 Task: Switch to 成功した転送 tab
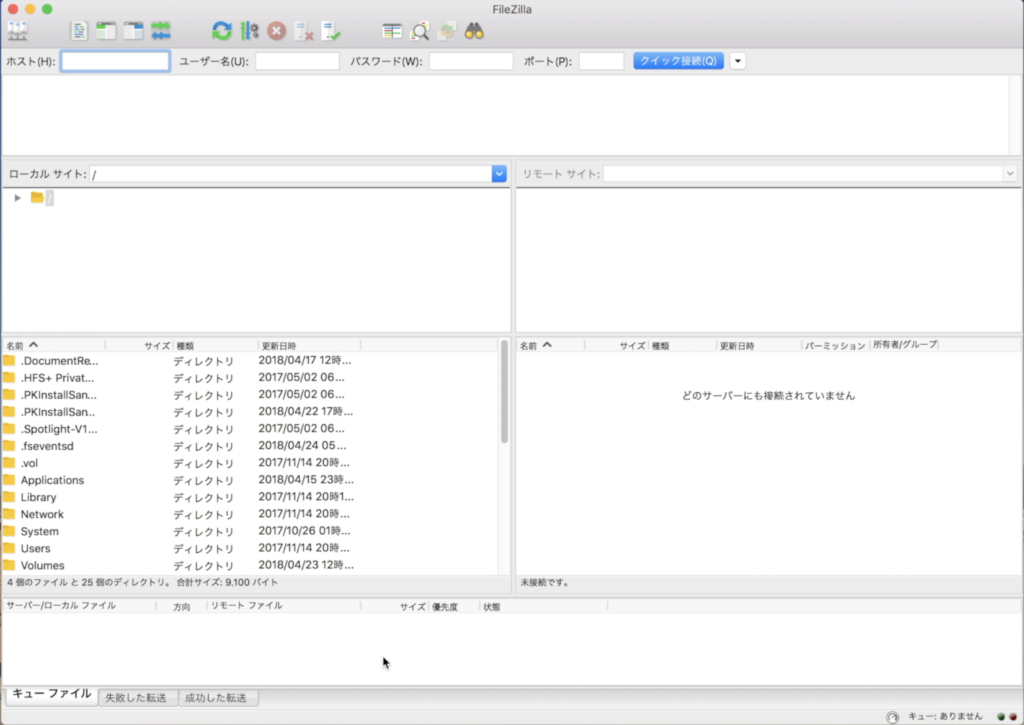pyautogui.click(x=216, y=698)
